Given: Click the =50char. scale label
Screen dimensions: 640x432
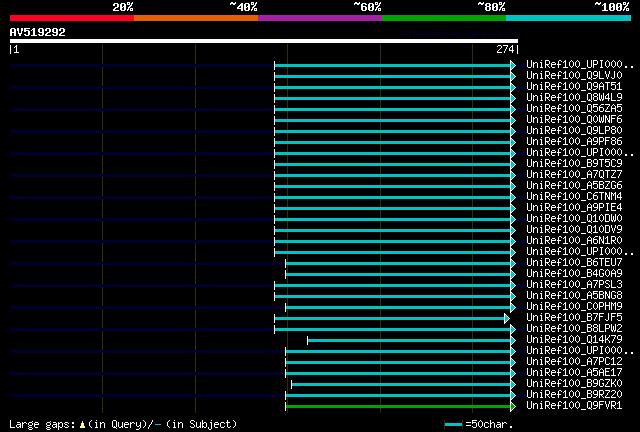Looking at the screenshot, I should (x=489, y=424).
